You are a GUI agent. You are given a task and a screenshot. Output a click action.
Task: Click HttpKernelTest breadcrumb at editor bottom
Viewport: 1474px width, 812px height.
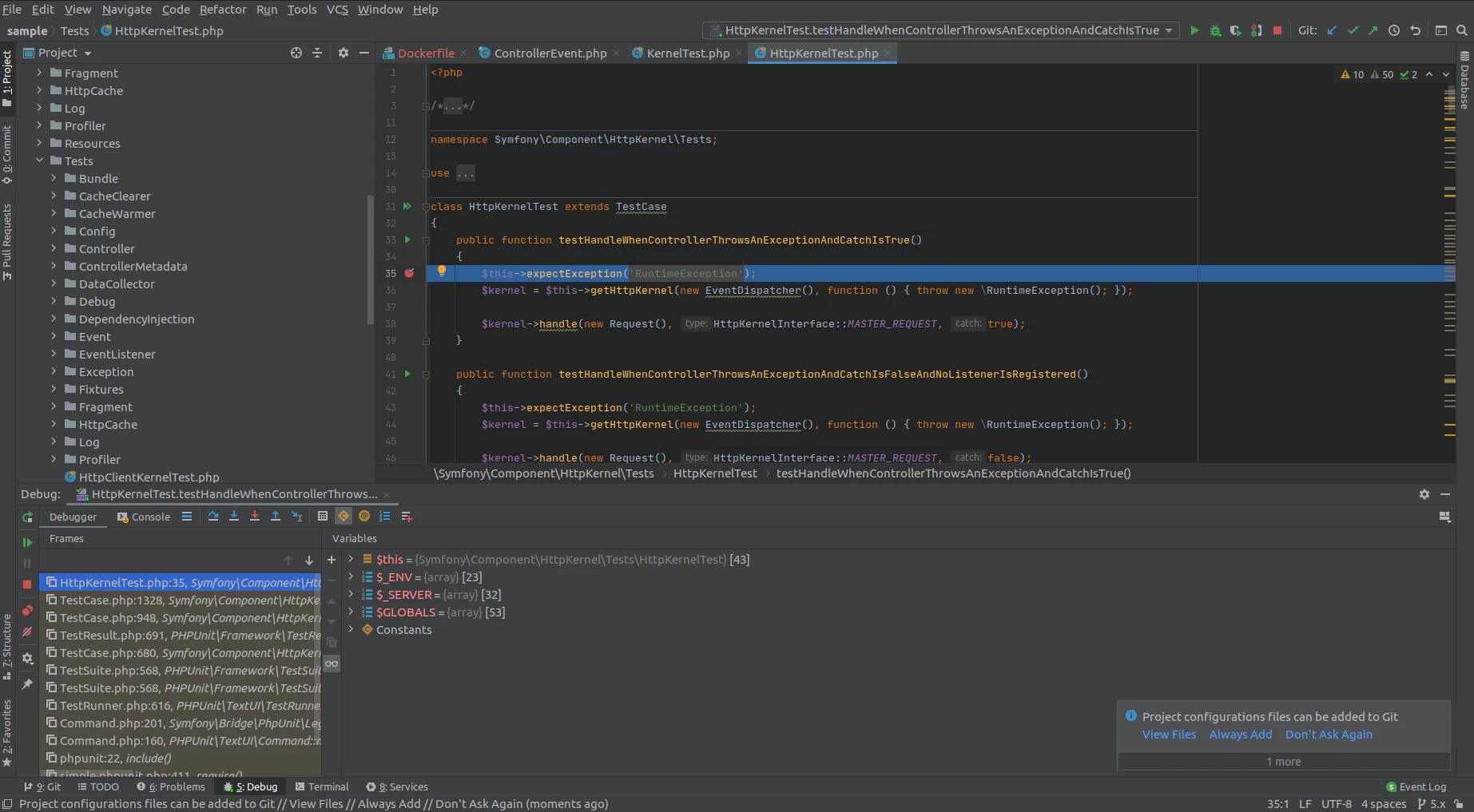click(715, 473)
